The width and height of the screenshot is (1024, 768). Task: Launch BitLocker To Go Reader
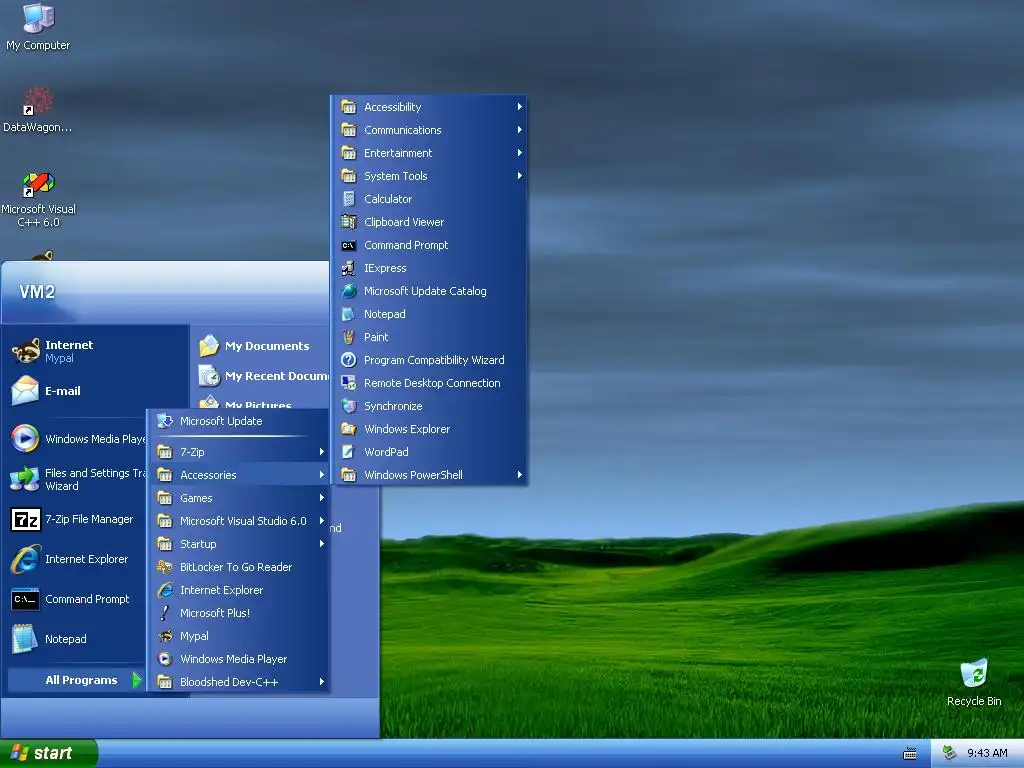coord(238,567)
